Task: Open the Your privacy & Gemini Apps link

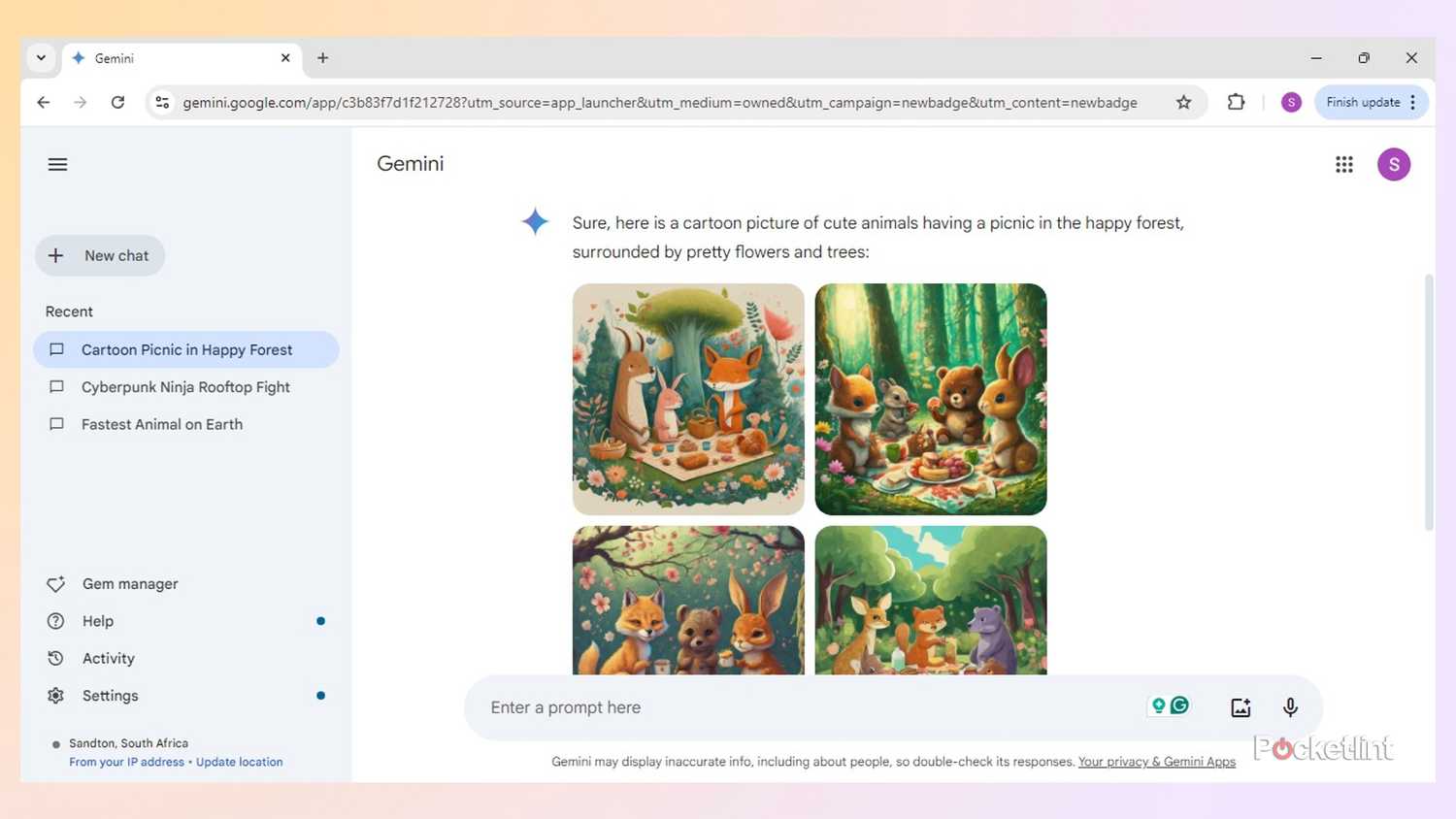Action: point(1155,762)
